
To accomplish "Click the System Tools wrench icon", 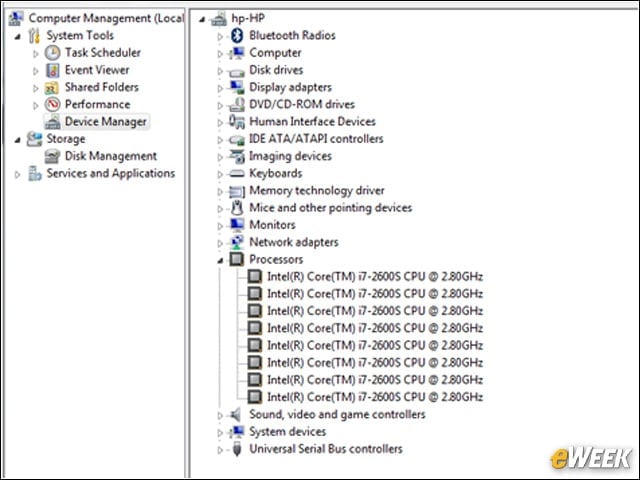I will coord(34,36).
